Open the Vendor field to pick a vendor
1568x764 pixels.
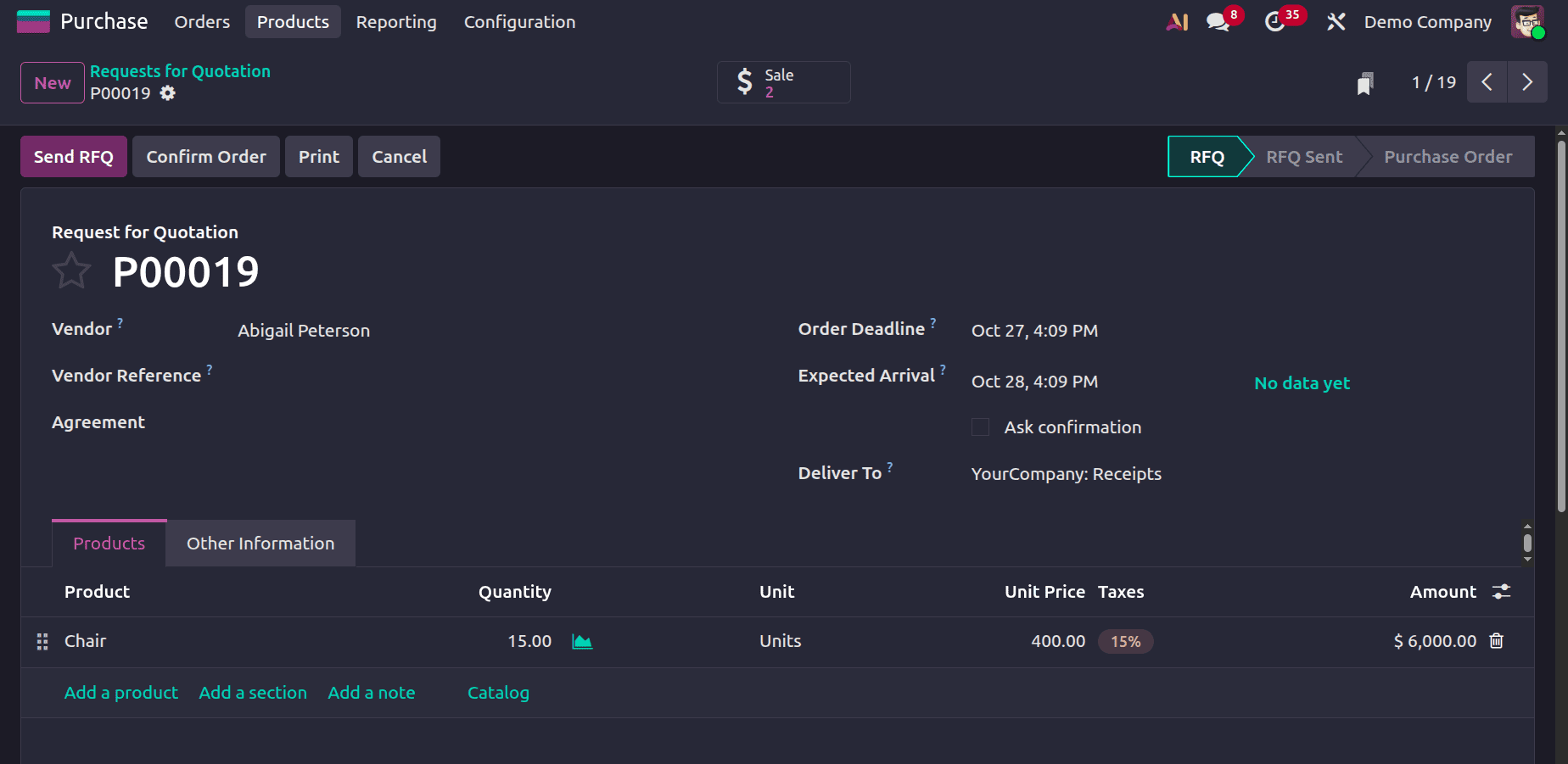[x=303, y=330]
